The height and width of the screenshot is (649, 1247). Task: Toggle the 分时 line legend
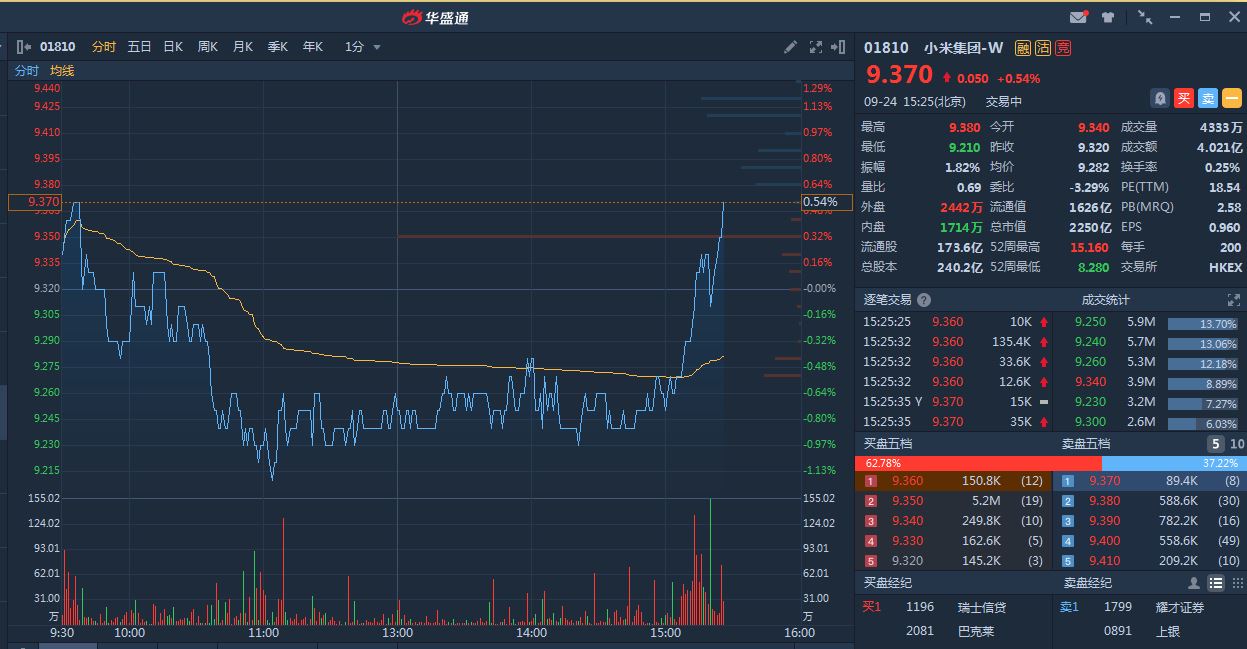(27, 71)
